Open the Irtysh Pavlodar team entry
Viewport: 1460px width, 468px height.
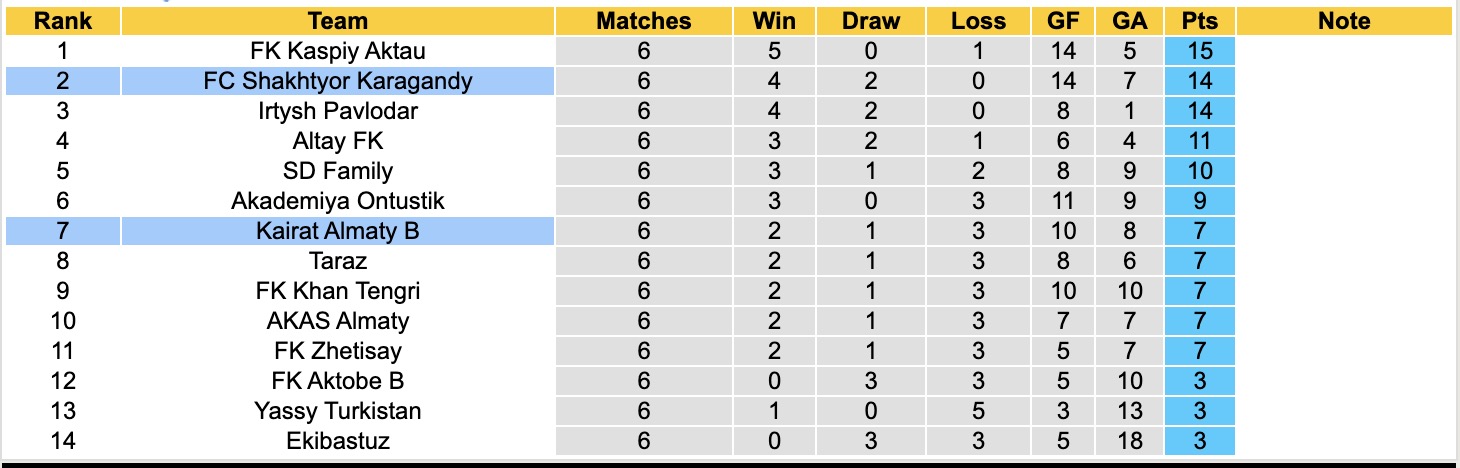click(x=338, y=111)
